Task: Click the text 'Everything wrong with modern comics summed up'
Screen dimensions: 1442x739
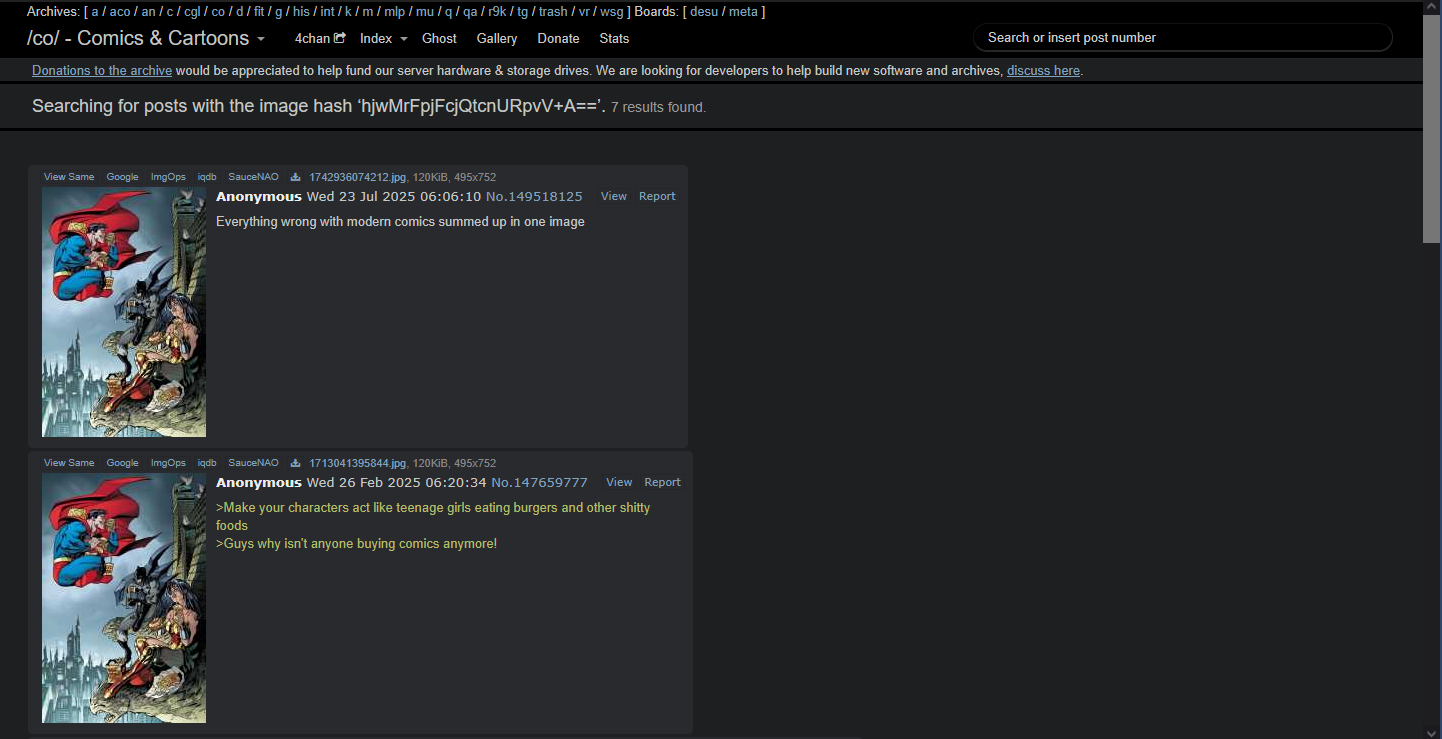Action: pos(349,221)
